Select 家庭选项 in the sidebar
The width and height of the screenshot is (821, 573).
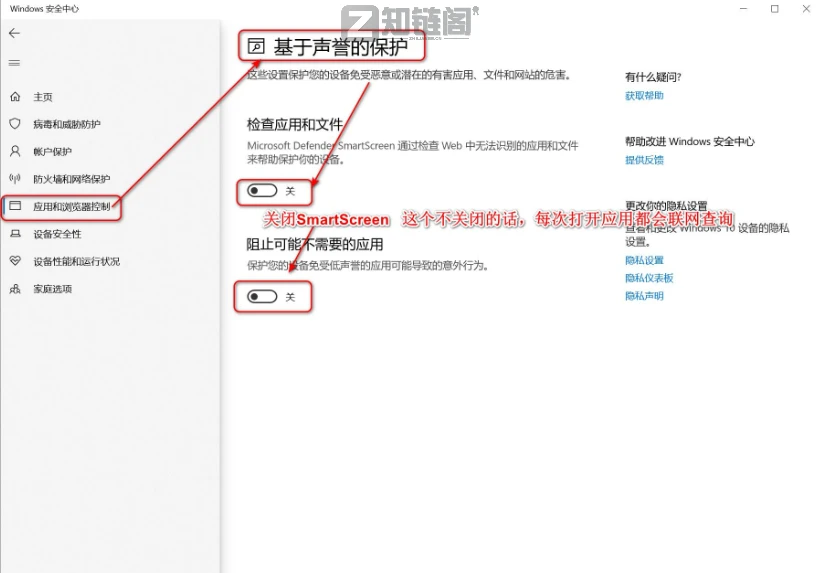(x=52, y=289)
